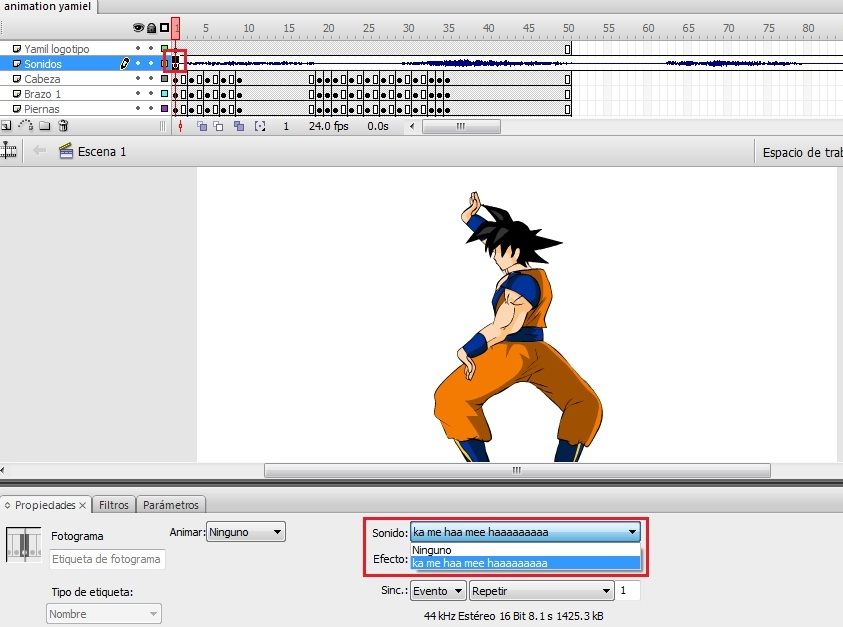
Task: Delete layer using the trash icon
Action: [63, 127]
